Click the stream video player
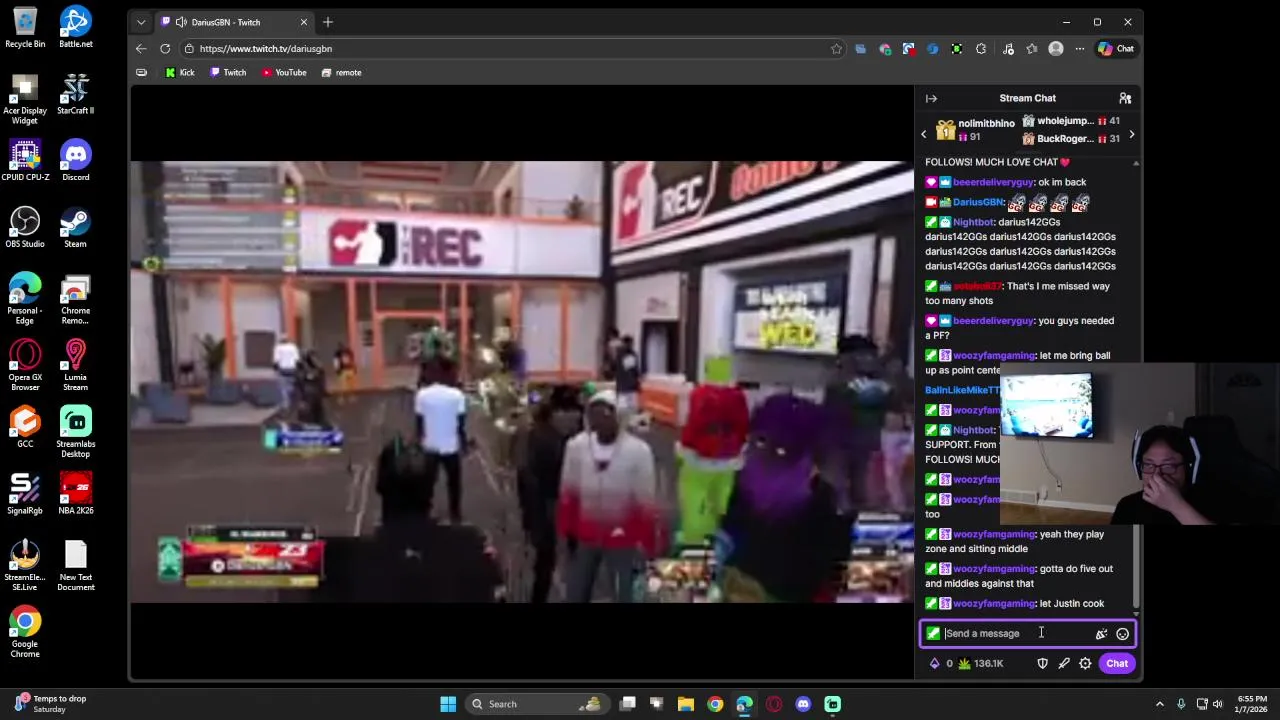The image size is (1280, 720). click(x=521, y=381)
